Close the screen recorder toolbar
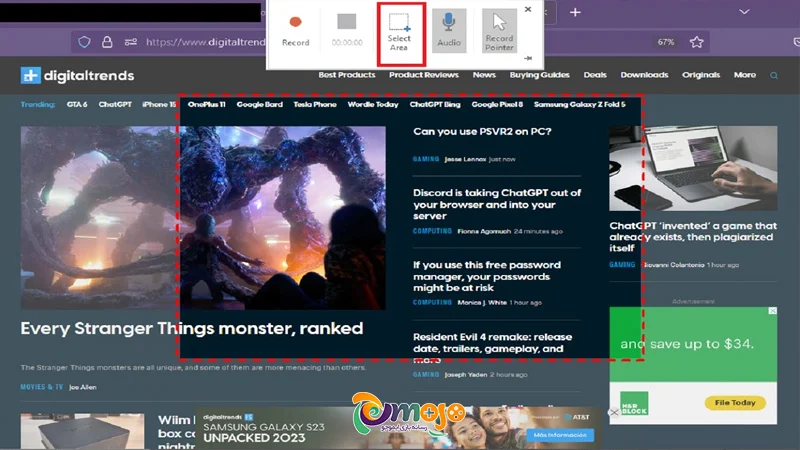 point(528,9)
